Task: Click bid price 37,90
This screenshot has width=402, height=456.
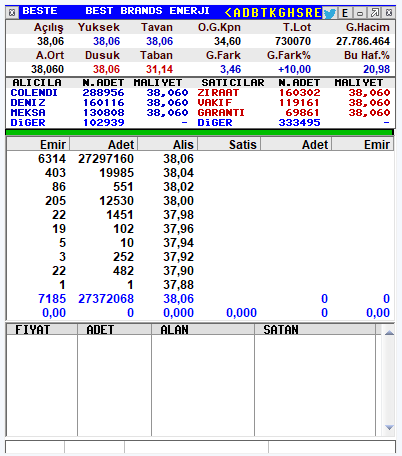Action: [178, 271]
